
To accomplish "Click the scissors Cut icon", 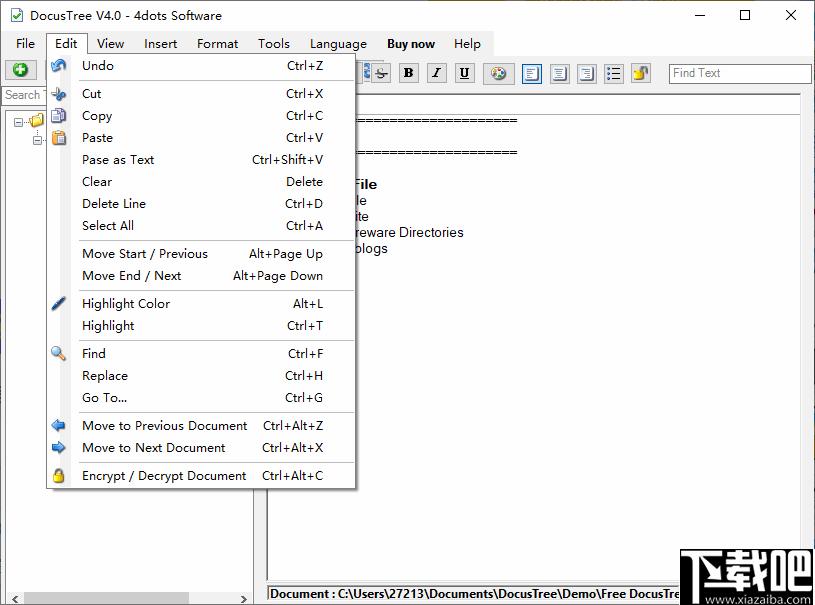I will click(x=59, y=94).
